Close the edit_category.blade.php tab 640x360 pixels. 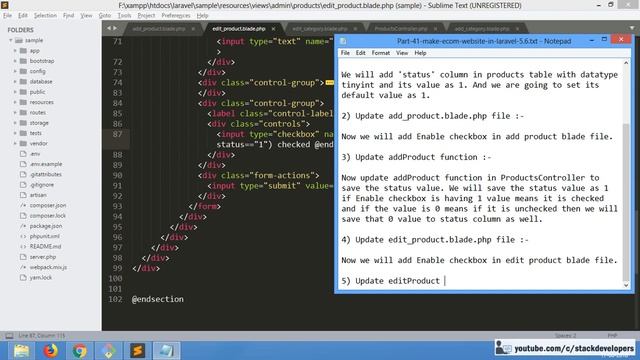click(355, 29)
